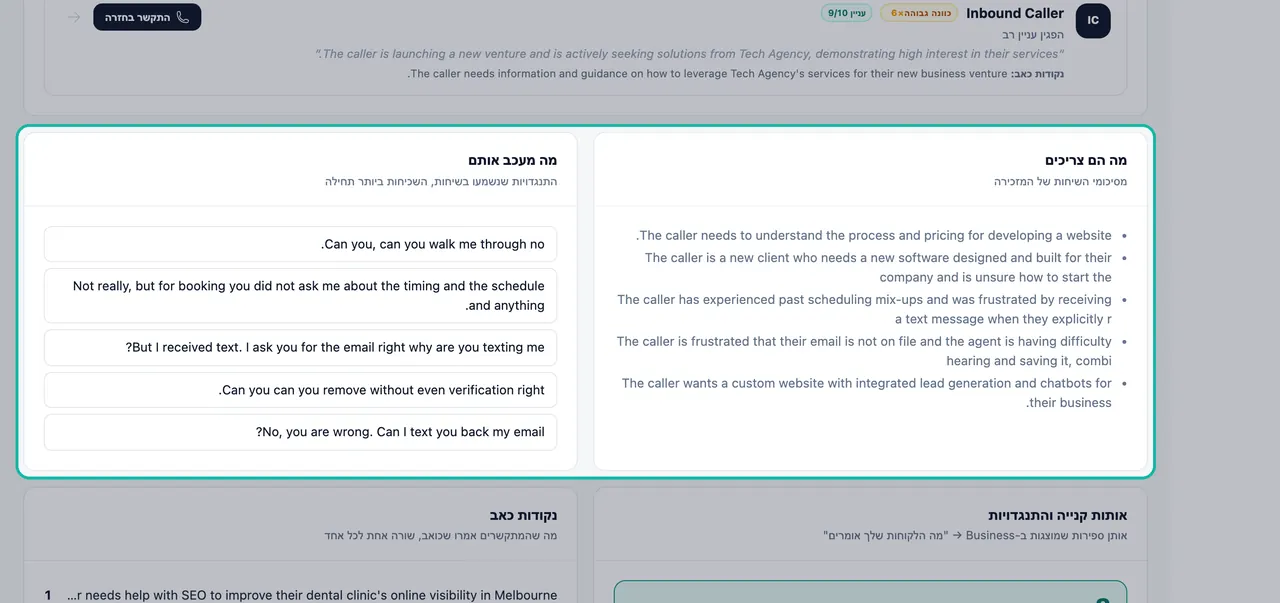Image resolution: width=1280 pixels, height=603 pixels.
Task: Click the כוונה גבוהה high-intent badge
Action: 919,13
